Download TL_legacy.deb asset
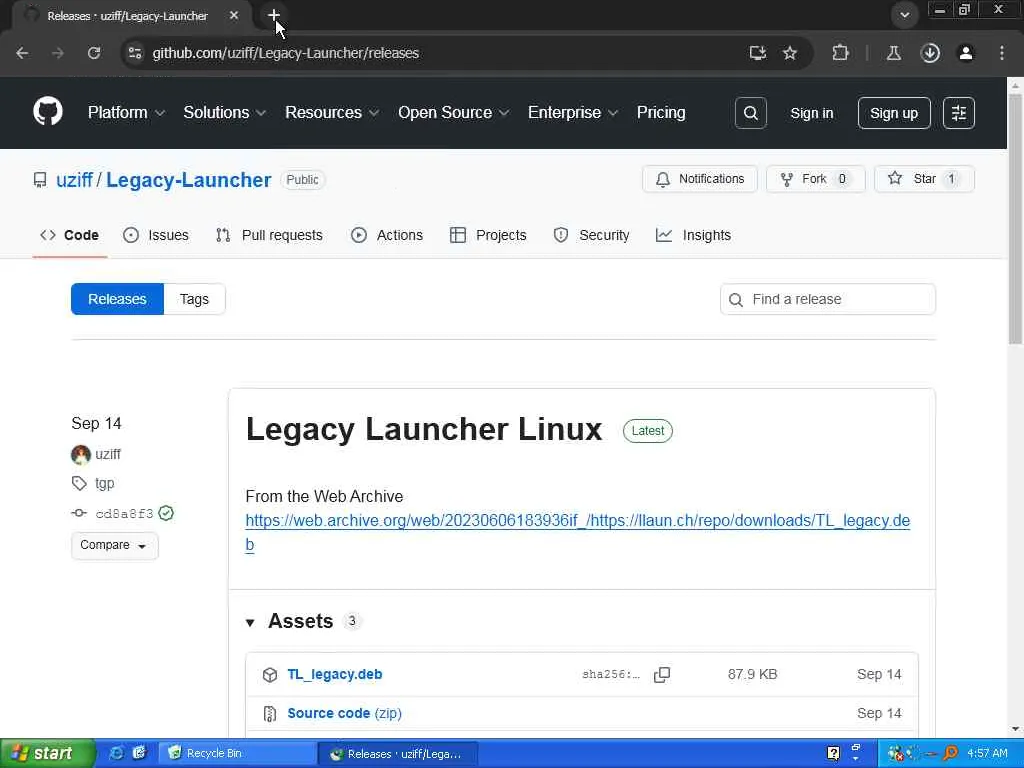This screenshot has width=1024, height=768. tap(335, 675)
